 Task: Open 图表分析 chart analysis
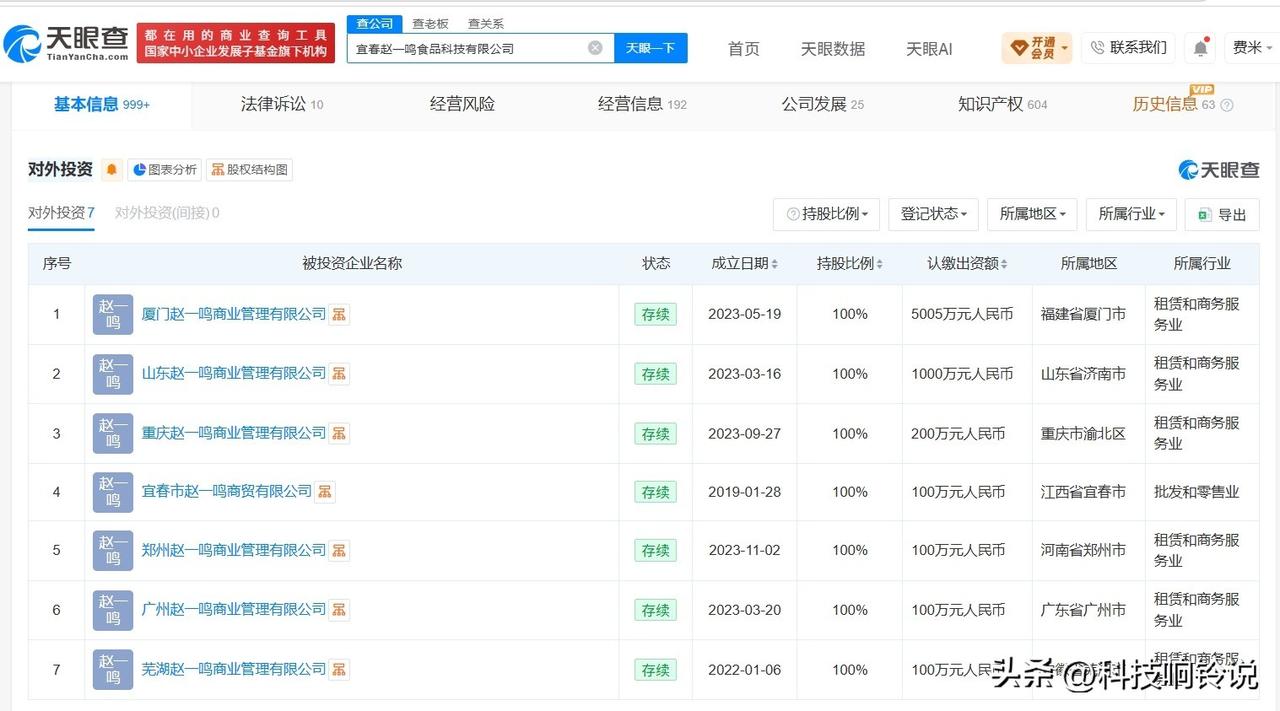tap(165, 170)
